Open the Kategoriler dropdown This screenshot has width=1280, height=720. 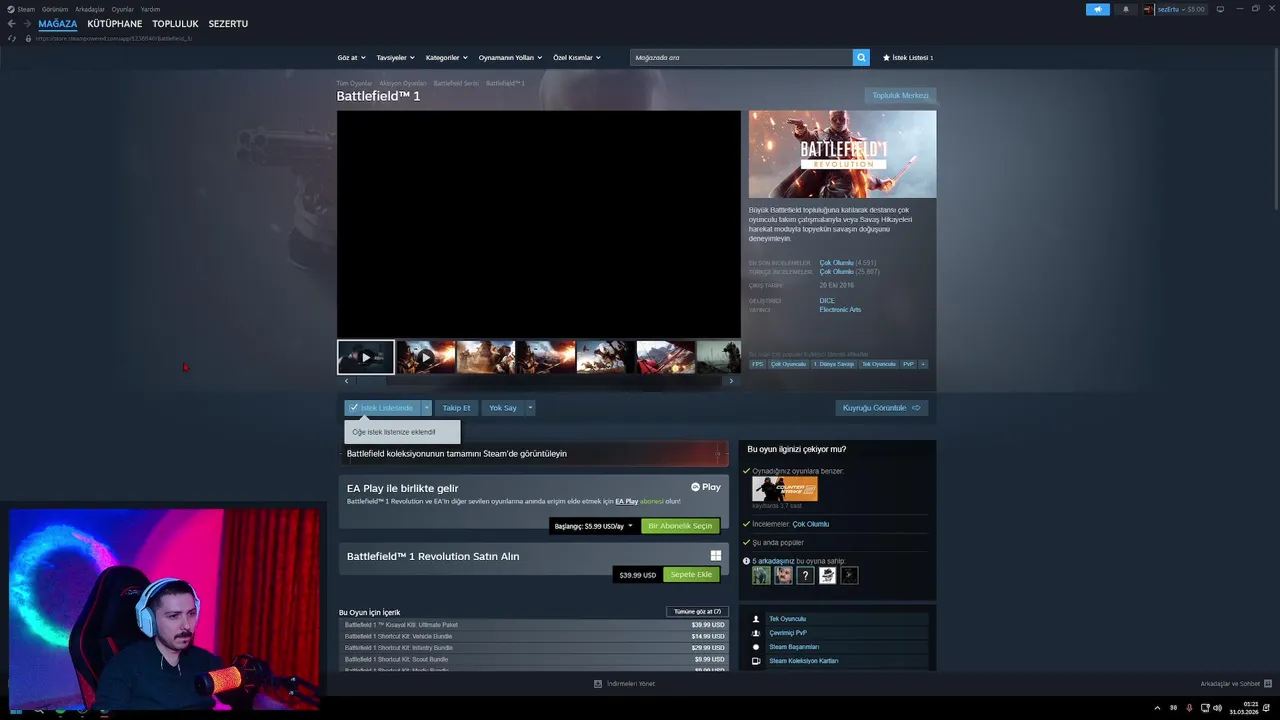coord(446,58)
